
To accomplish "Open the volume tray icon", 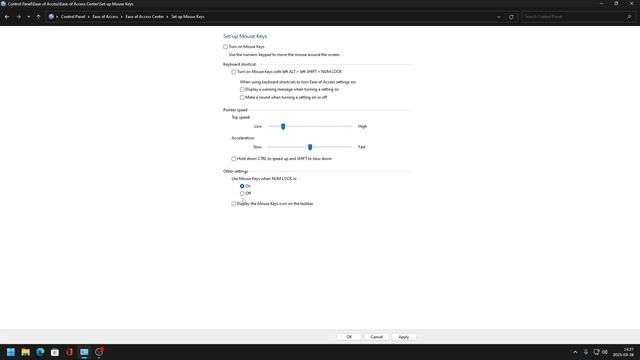I will (605, 352).
